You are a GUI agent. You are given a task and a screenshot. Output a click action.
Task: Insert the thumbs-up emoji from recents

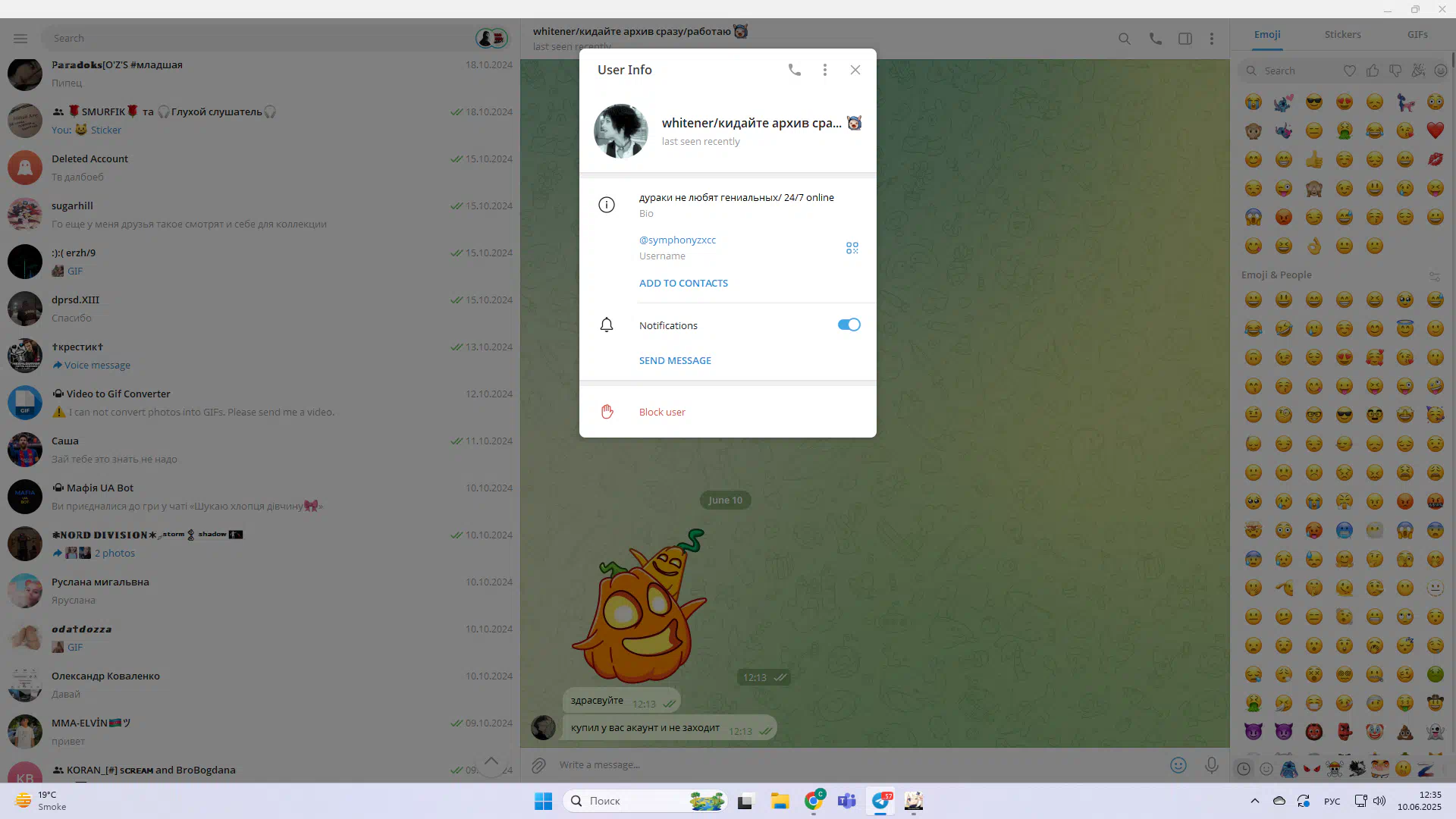point(1314,159)
